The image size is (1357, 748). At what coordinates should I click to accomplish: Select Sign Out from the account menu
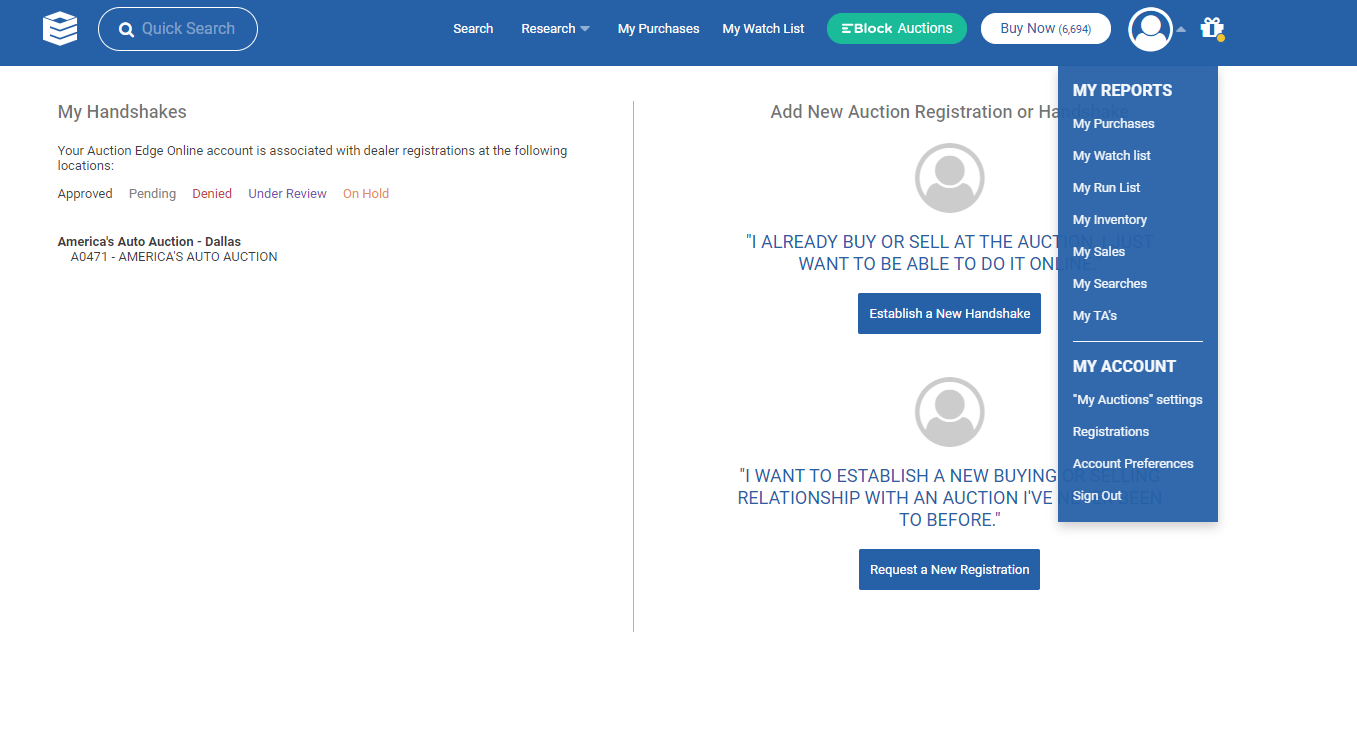(1096, 495)
